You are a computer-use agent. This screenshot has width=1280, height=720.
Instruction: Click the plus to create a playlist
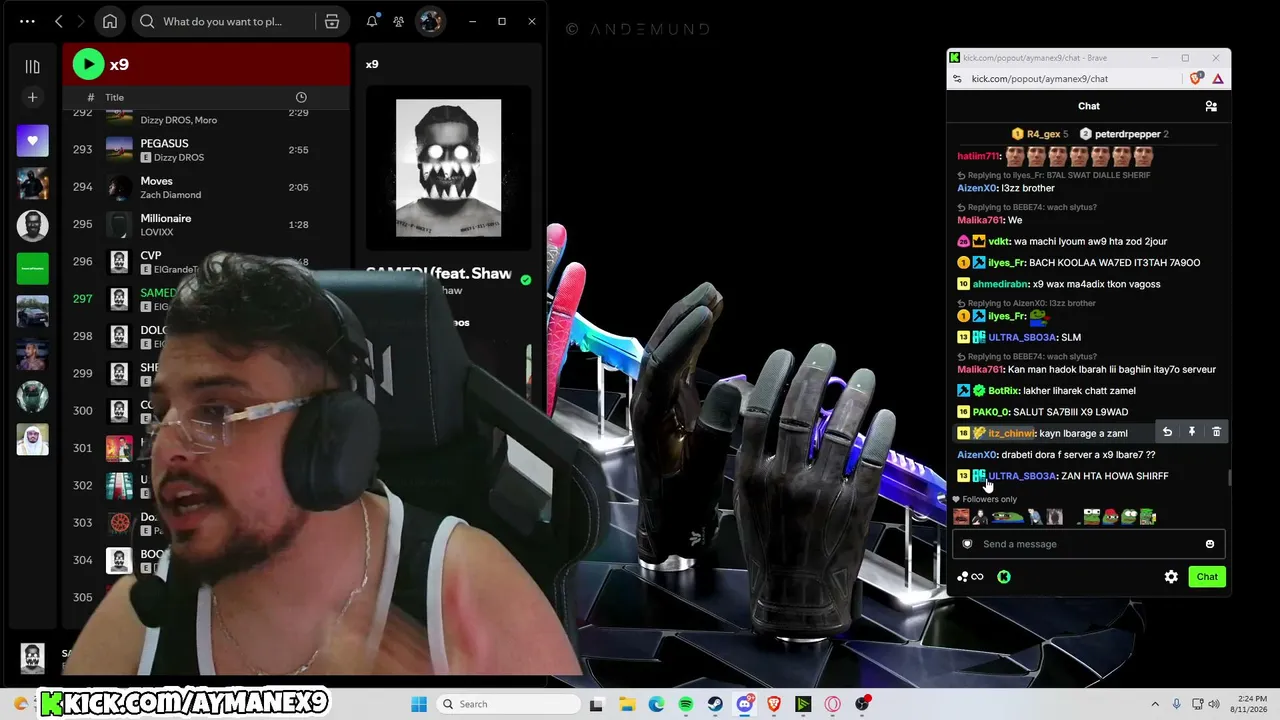(x=32, y=97)
